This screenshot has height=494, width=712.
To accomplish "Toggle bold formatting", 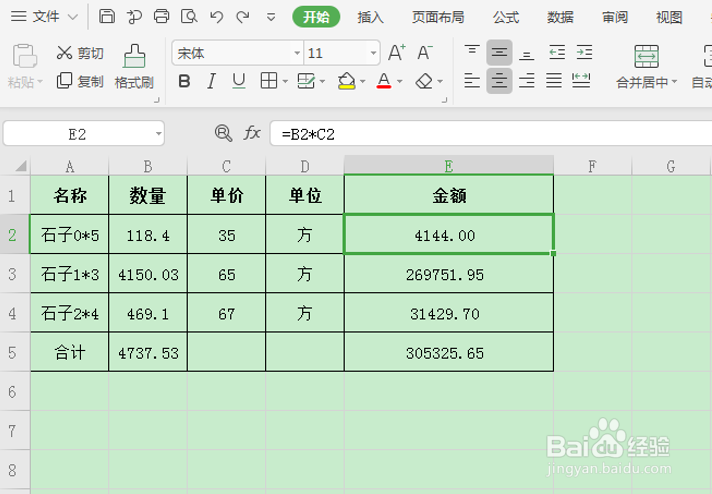I will point(184,81).
